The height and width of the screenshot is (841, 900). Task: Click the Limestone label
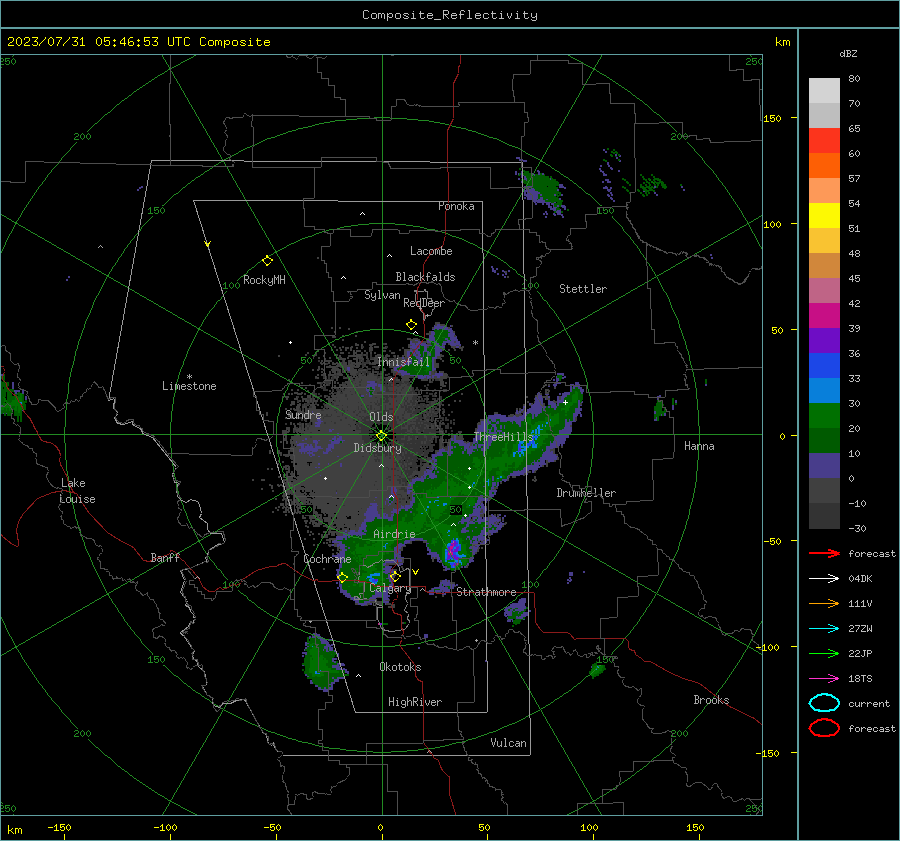(189, 386)
